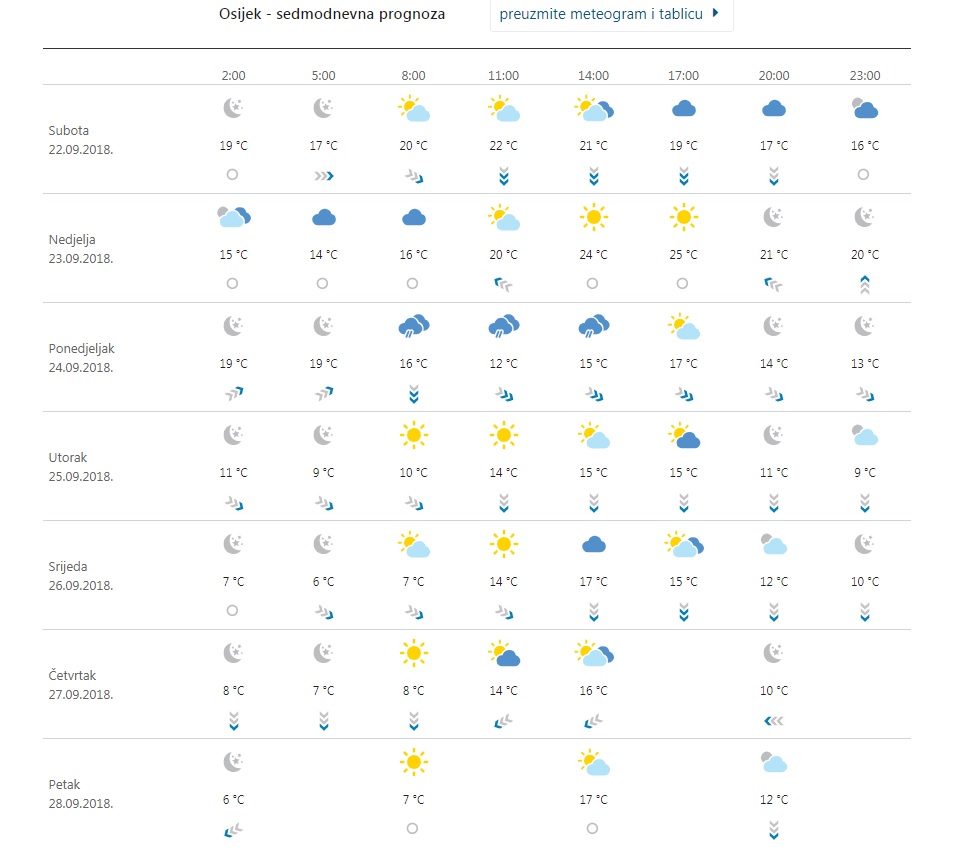Select the Ponedjeljak 24.09.2018. row label
Viewport: 953px width, 847px height.
pos(81,358)
